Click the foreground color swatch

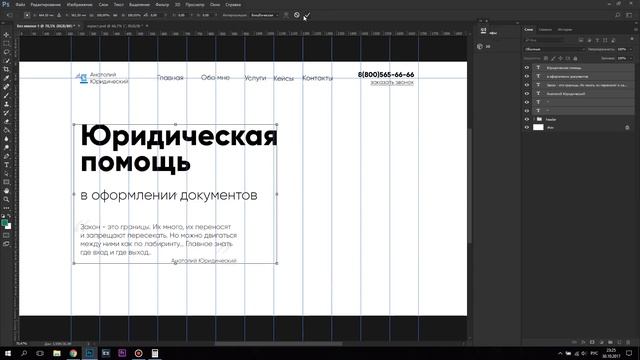coord(4,223)
